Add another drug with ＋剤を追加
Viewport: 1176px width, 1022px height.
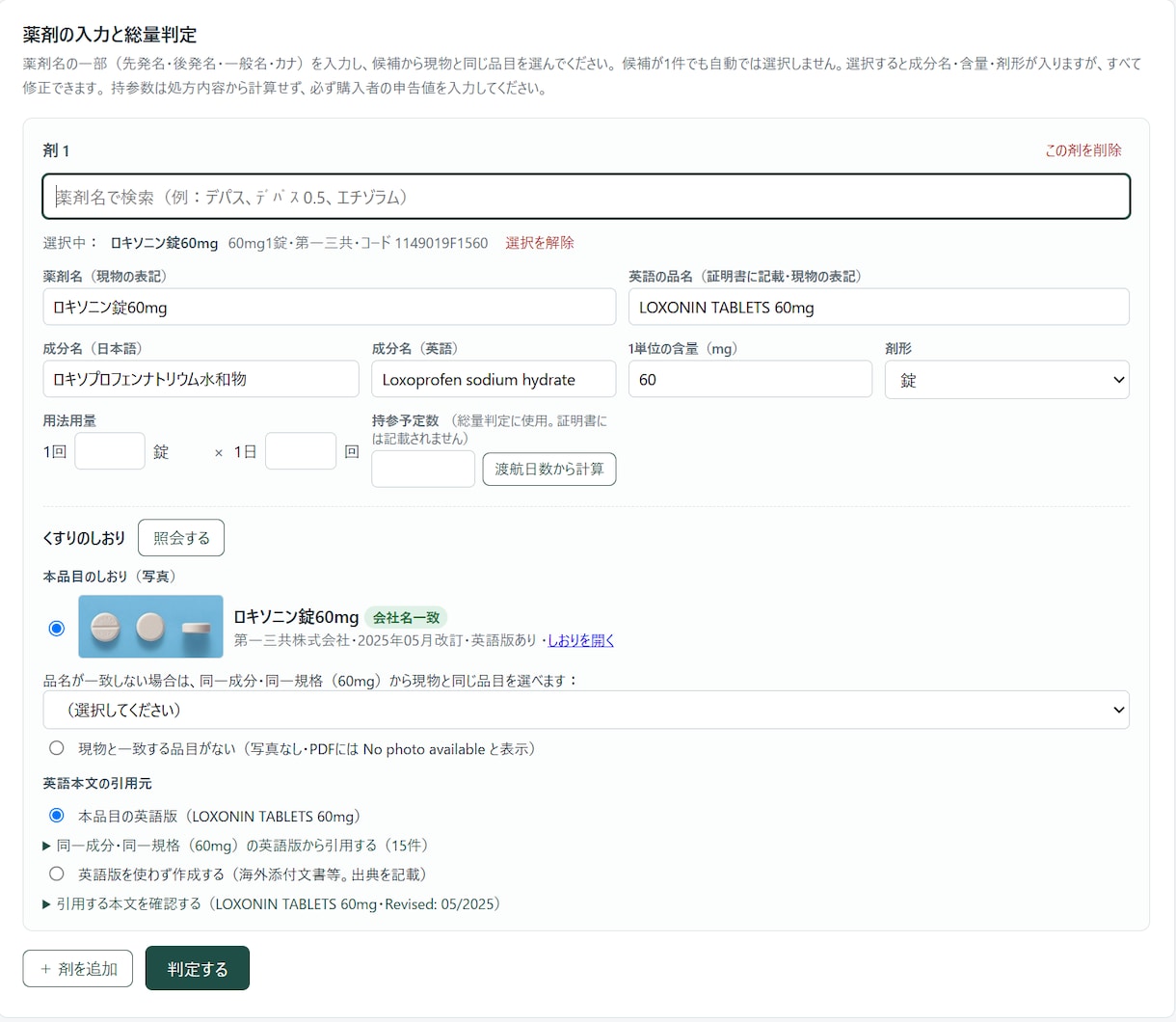tap(78, 969)
